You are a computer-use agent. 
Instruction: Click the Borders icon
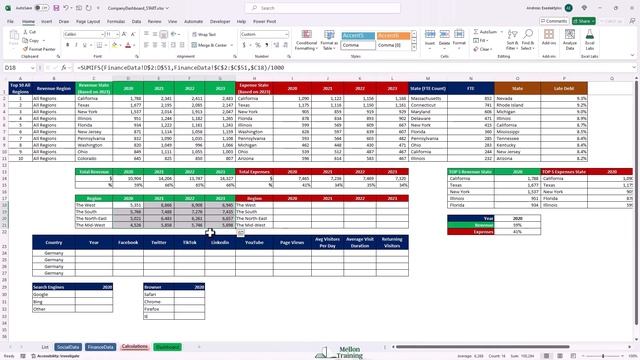[x=99, y=45]
